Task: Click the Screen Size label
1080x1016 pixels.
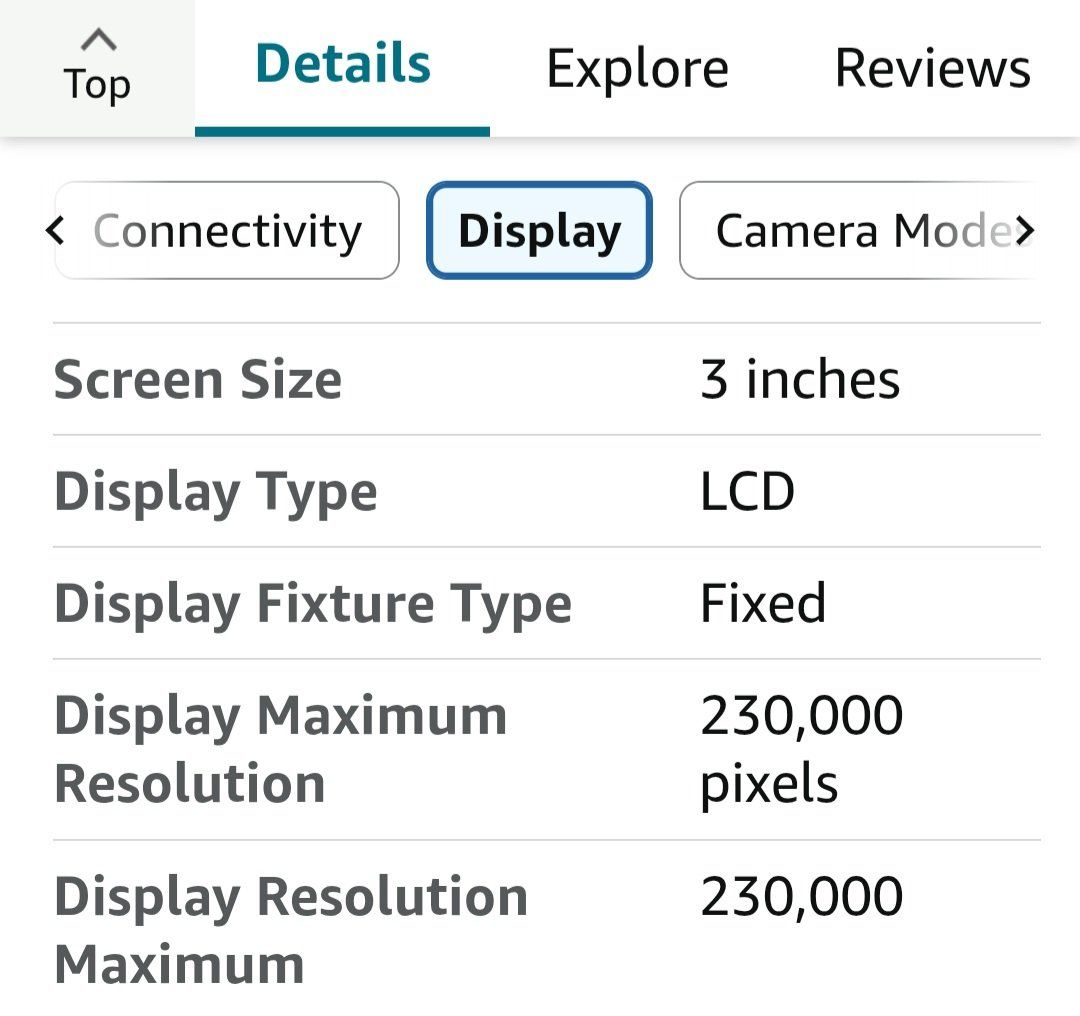Action: [x=198, y=380]
